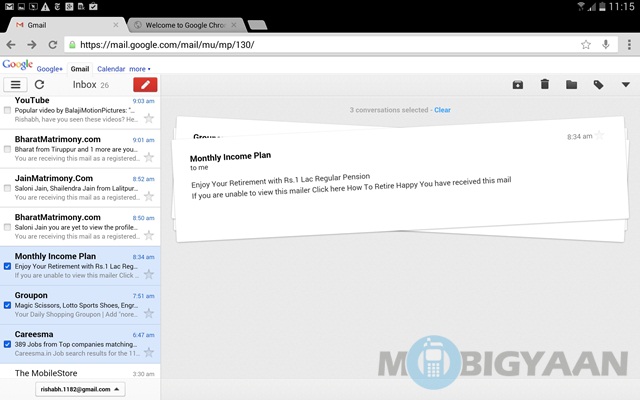Reload the page in Chrome

click(x=53, y=44)
